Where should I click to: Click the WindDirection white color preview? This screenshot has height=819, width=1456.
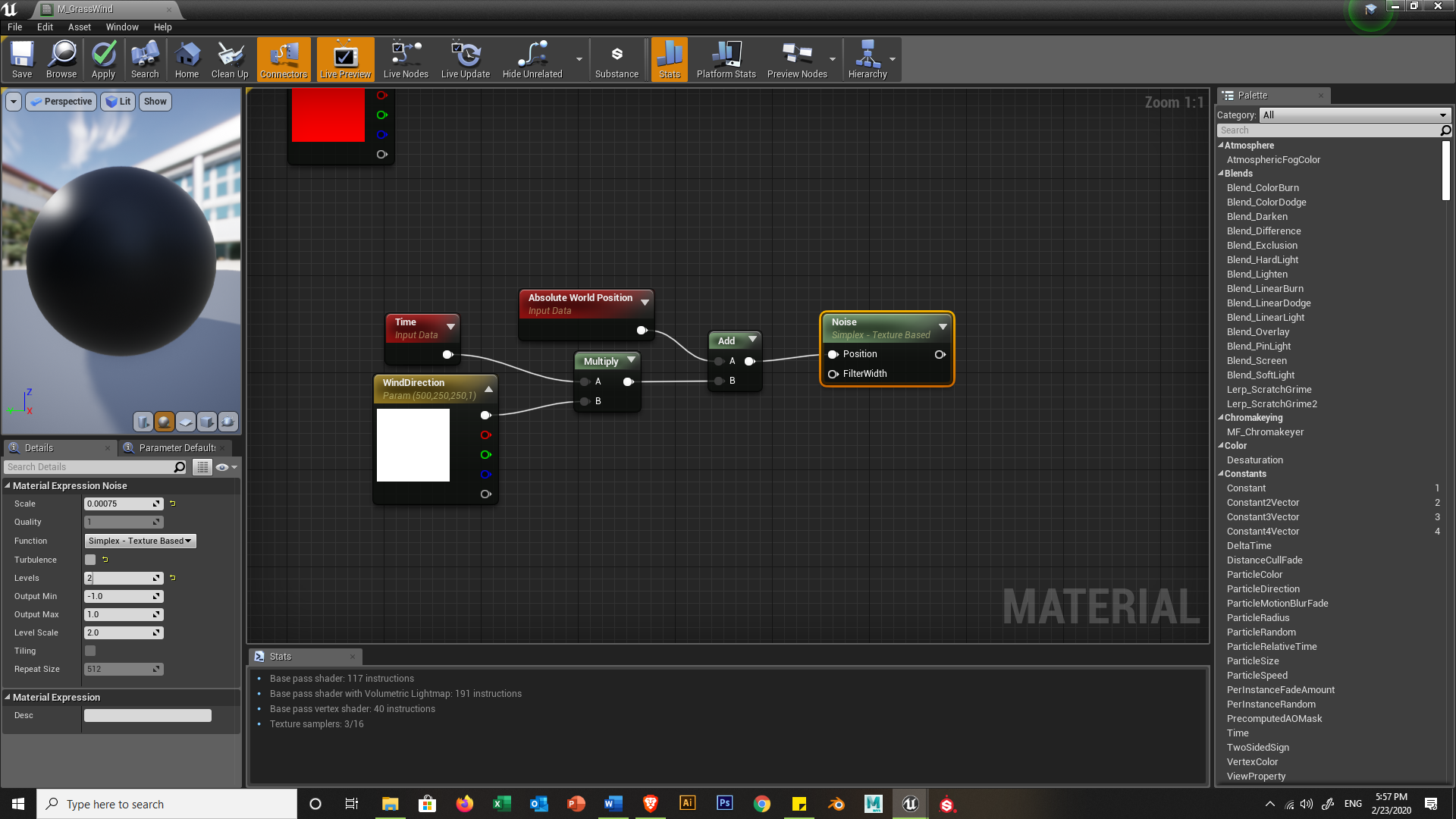tap(413, 445)
